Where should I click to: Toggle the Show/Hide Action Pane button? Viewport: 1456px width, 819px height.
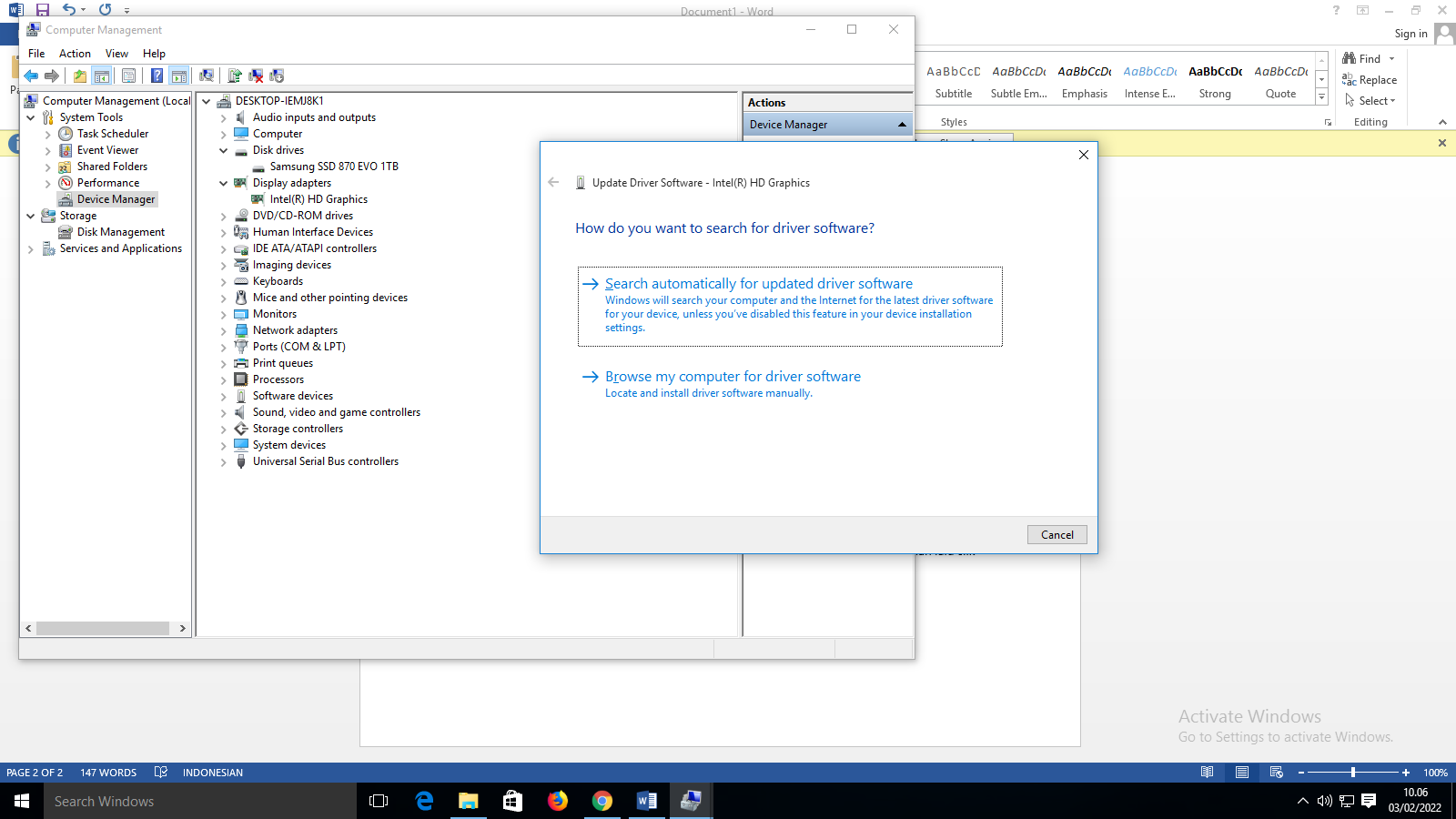(179, 76)
